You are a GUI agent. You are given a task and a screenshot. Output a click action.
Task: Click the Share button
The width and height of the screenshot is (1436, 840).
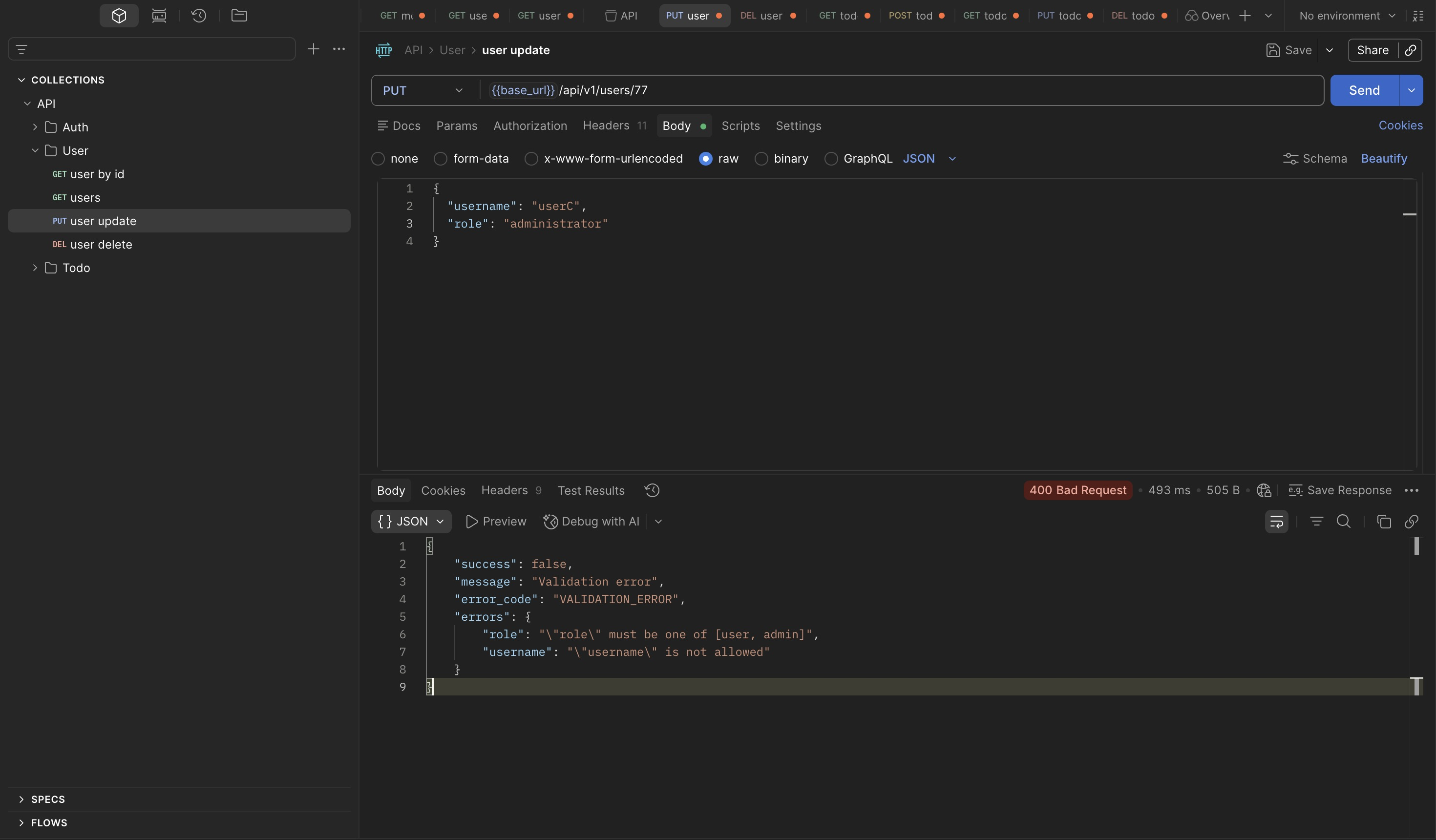[1373, 50]
